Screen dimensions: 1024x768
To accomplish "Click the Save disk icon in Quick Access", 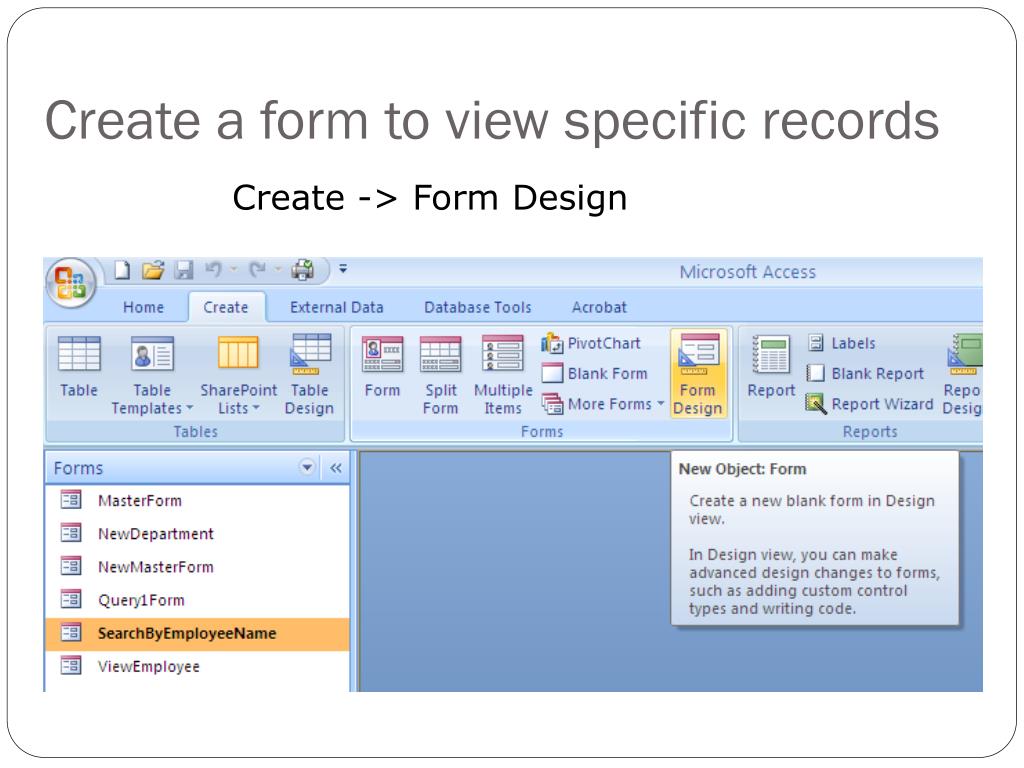I will pyautogui.click(x=184, y=270).
